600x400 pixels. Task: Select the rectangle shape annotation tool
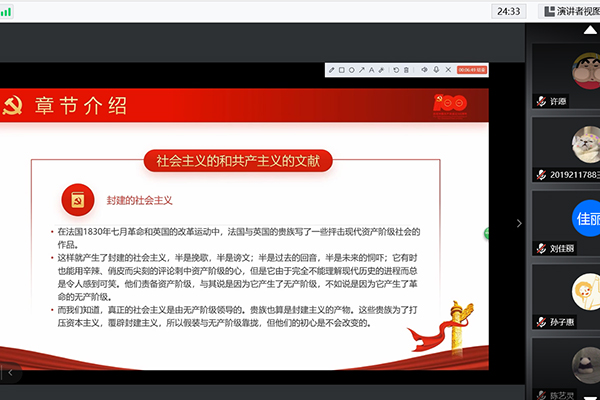[341, 70]
